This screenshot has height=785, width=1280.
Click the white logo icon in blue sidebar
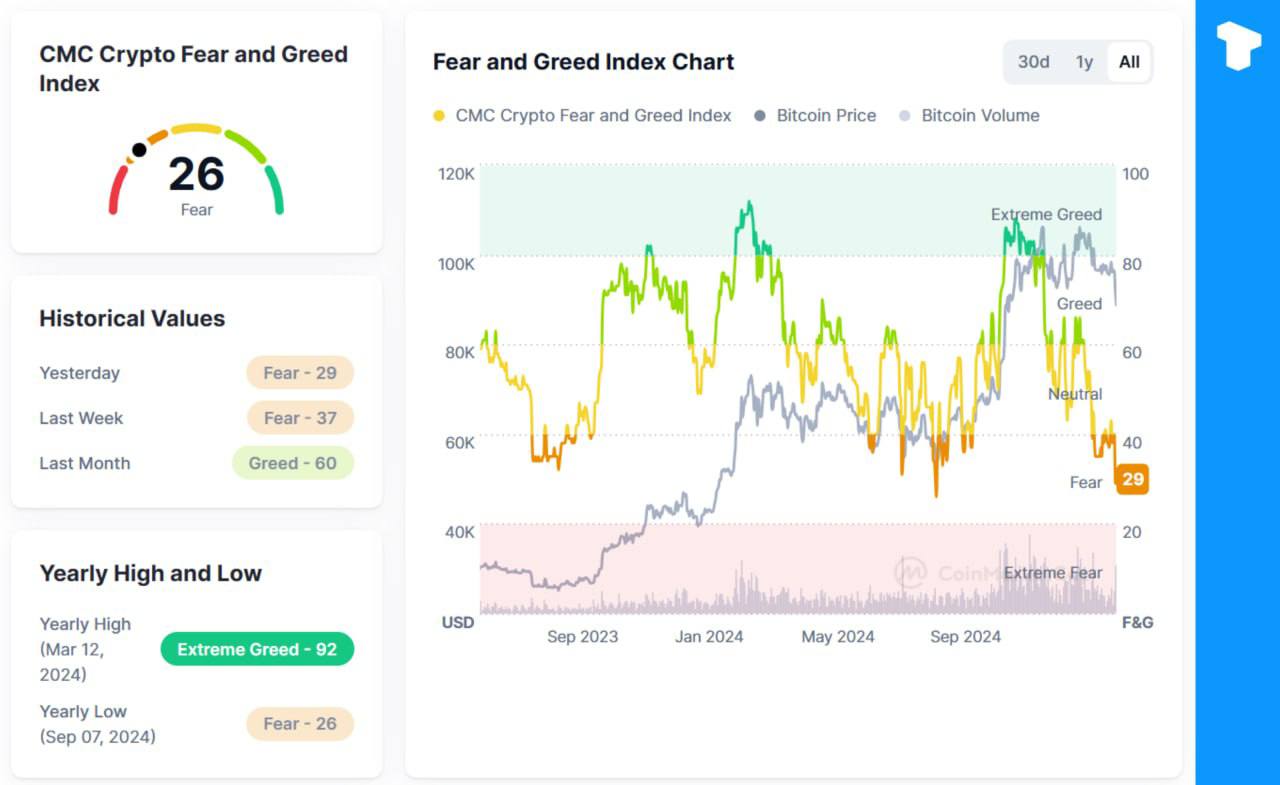(1238, 45)
